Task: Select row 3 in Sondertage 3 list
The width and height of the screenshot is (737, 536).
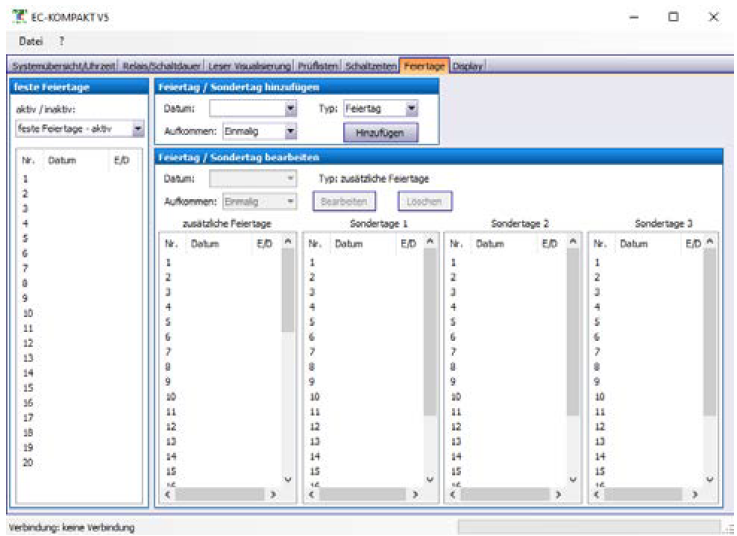Action: click(648, 292)
